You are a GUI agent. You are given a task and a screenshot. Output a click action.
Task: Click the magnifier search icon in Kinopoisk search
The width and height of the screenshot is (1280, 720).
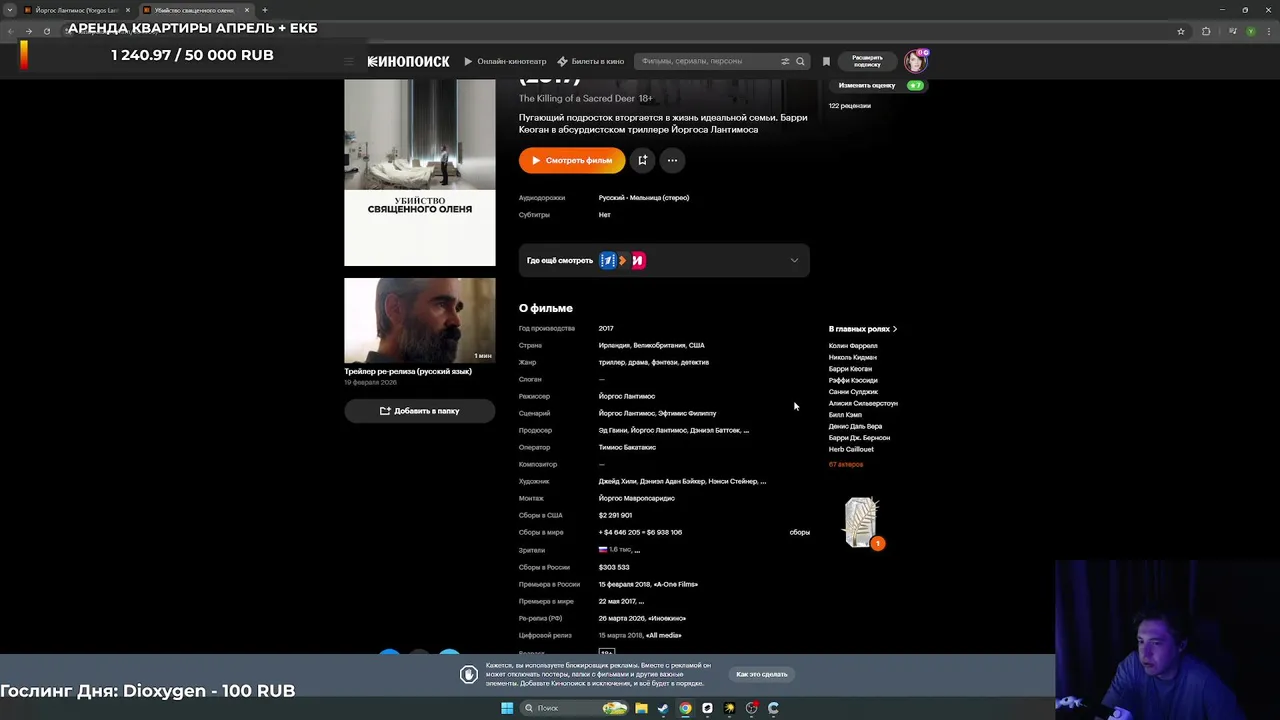coord(800,61)
